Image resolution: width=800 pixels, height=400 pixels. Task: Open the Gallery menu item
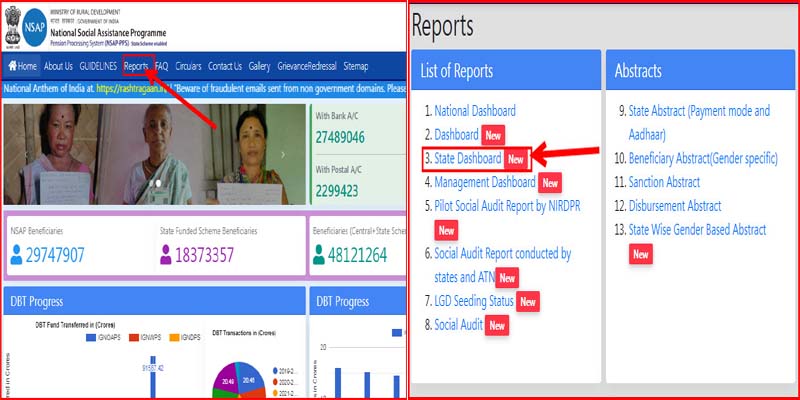[260, 66]
